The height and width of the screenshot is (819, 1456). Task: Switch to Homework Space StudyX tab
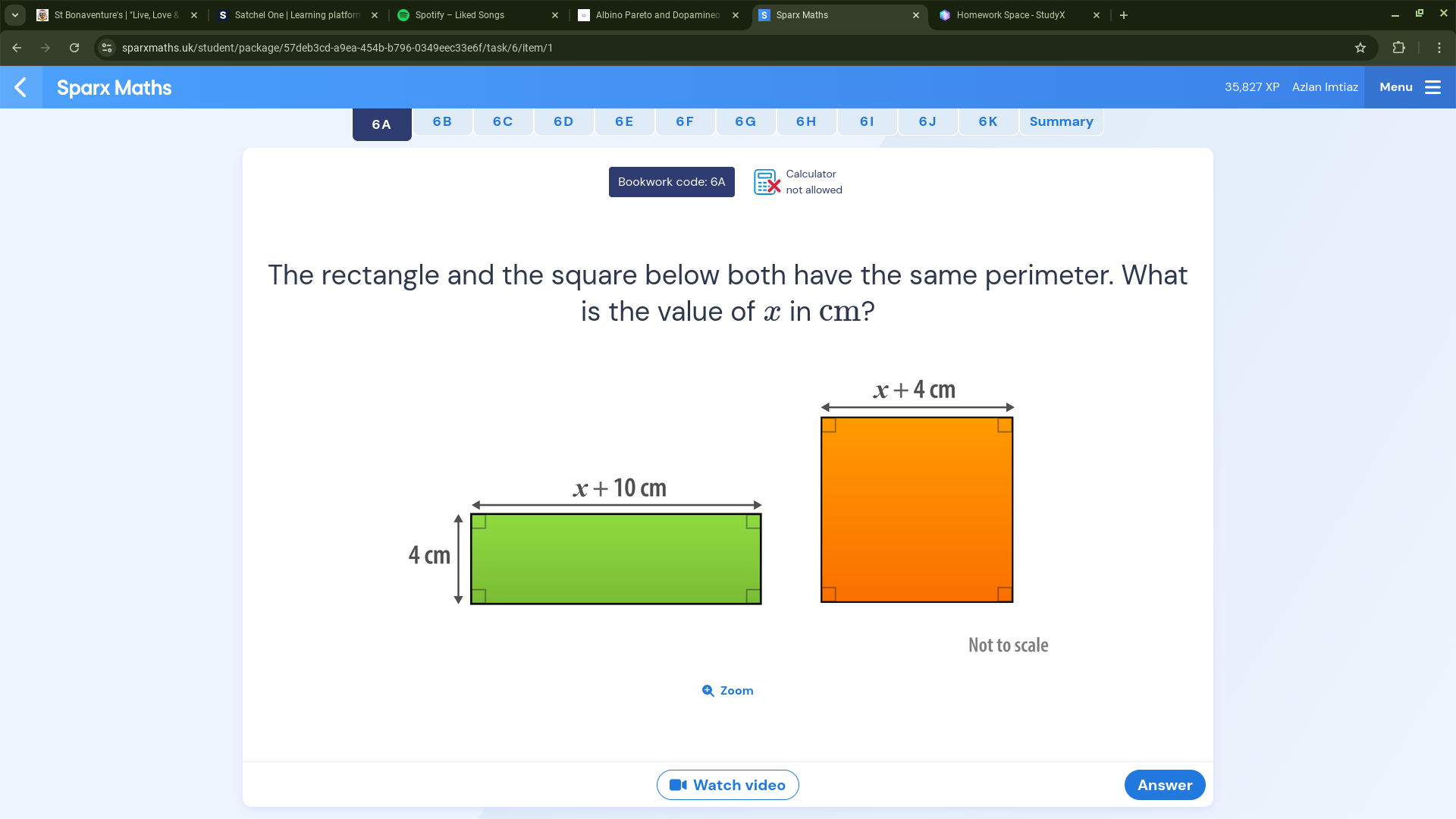point(1020,15)
